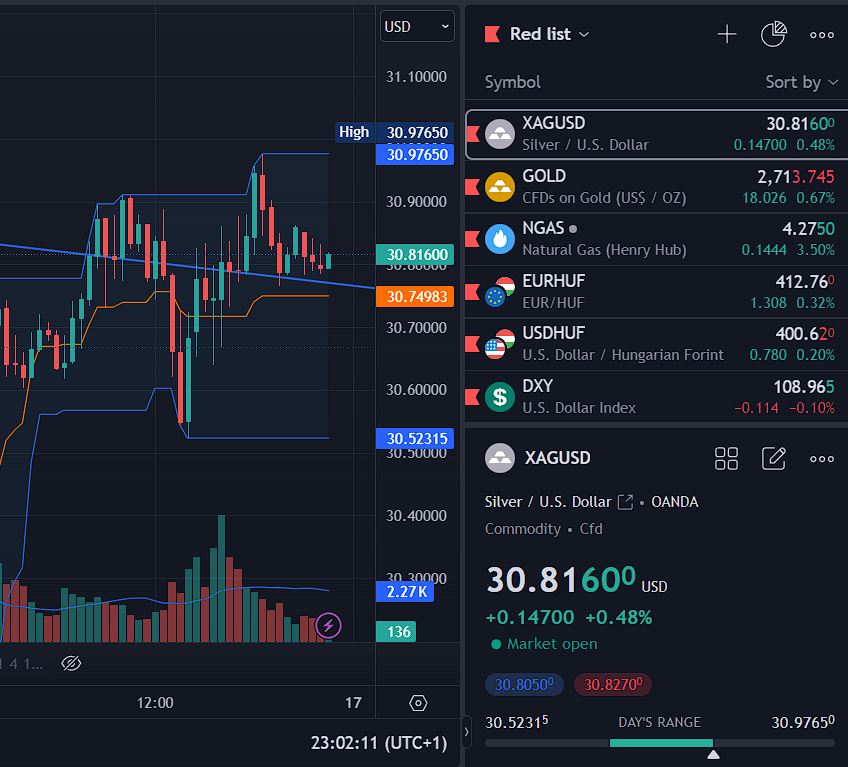This screenshot has width=848, height=767.
Task: Open XAGUSD details three-dots menu
Action: [822, 459]
